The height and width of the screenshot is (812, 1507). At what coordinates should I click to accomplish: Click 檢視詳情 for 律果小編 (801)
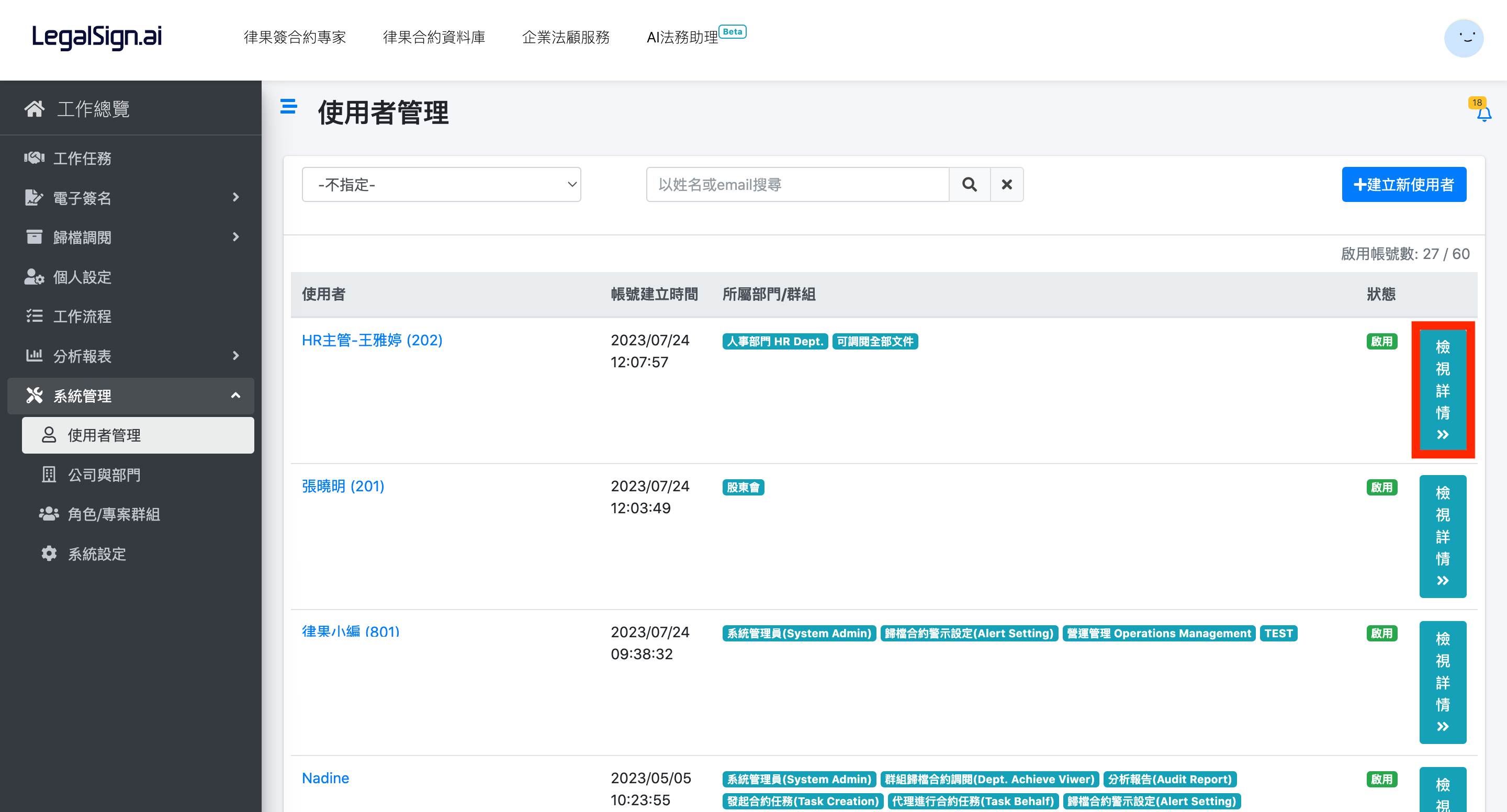(x=1443, y=682)
